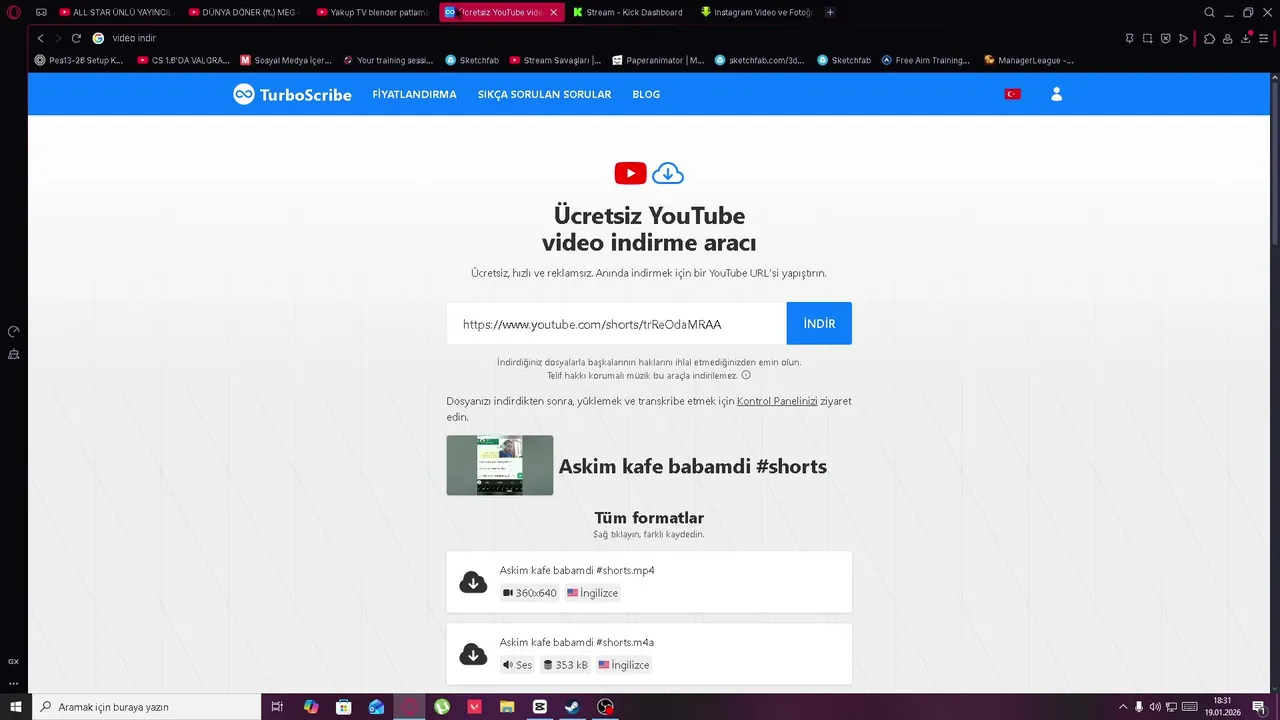Click the YouTube URL input field
The height and width of the screenshot is (720, 1280).
[x=617, y=323]
